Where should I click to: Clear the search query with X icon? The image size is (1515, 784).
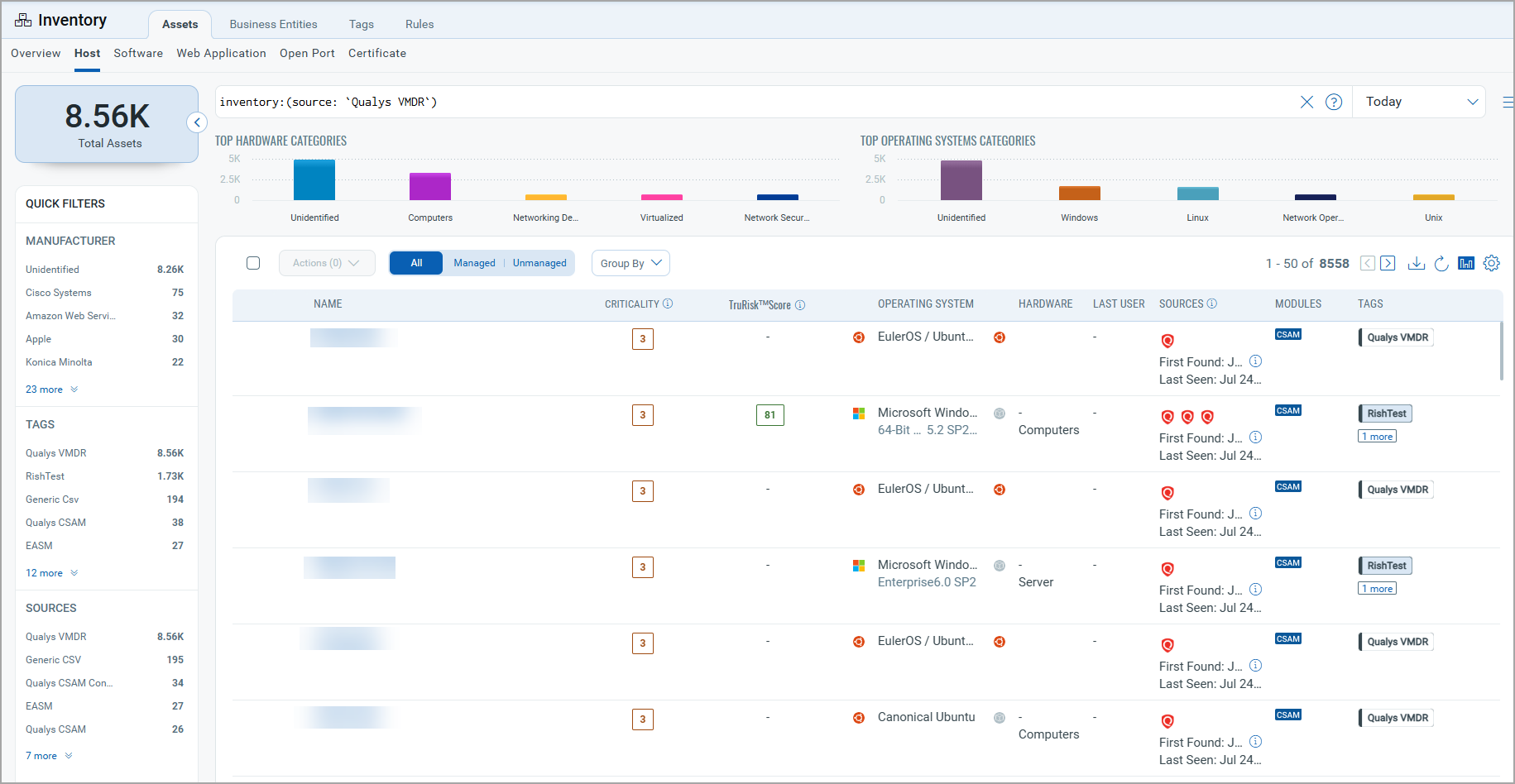[1306, 102]
